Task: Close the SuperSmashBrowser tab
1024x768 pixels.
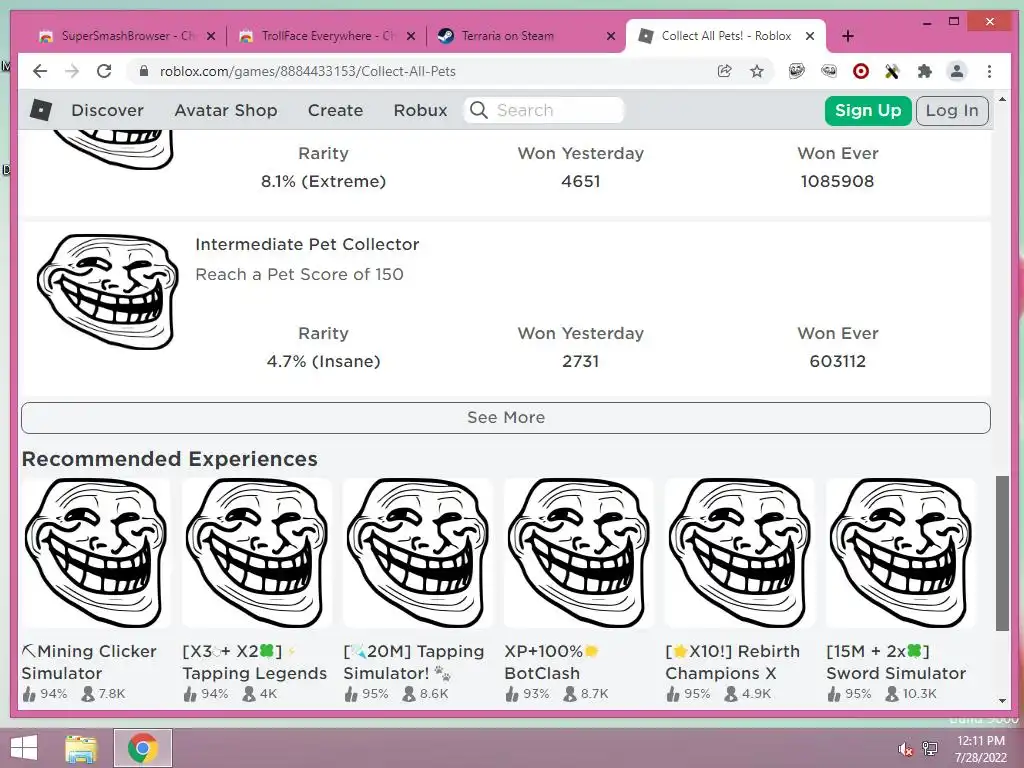Action: click(x=211, y=36)
